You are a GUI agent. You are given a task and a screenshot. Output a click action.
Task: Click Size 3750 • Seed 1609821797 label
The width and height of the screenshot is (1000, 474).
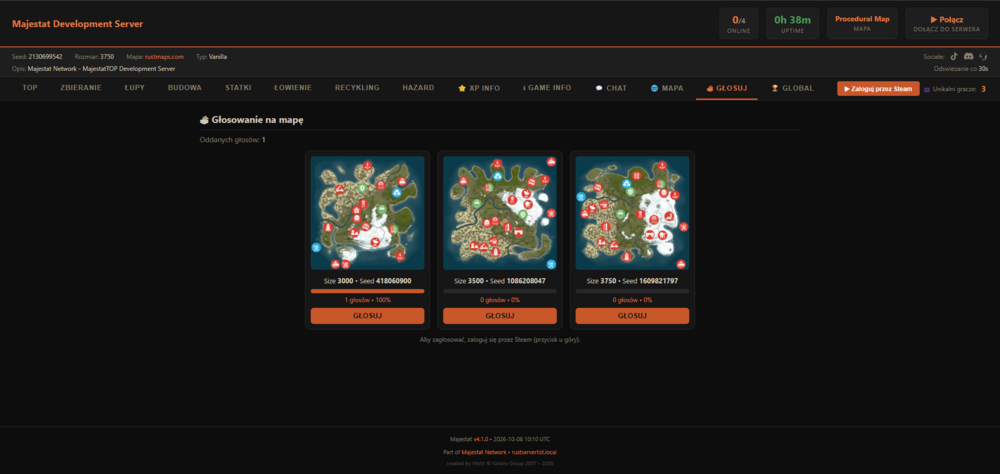coord(632,281)
